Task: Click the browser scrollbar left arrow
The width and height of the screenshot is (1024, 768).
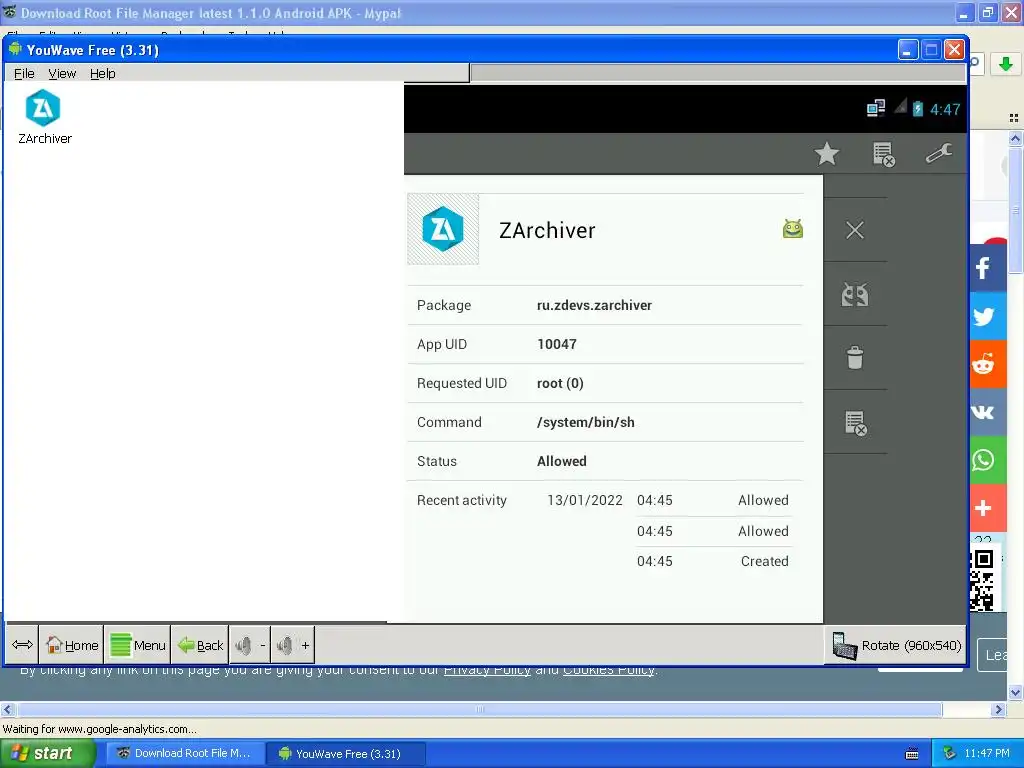Action: point(7,709)
